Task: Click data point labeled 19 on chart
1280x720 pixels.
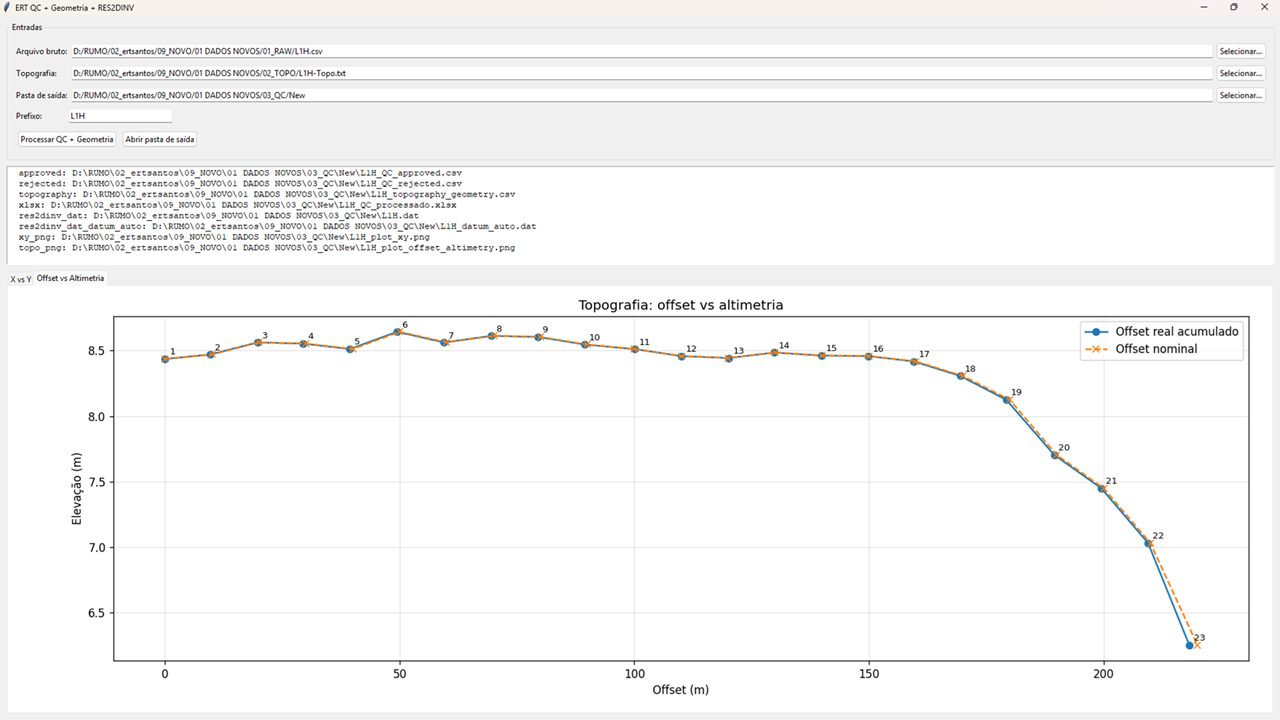Action: coord(1006,400)
